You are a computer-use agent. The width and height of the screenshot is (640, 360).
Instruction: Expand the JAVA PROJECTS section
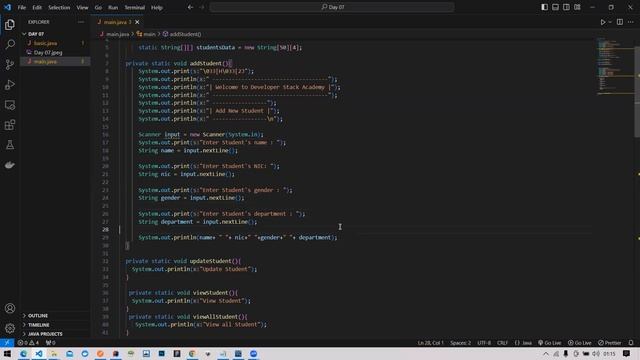point(45,334)
